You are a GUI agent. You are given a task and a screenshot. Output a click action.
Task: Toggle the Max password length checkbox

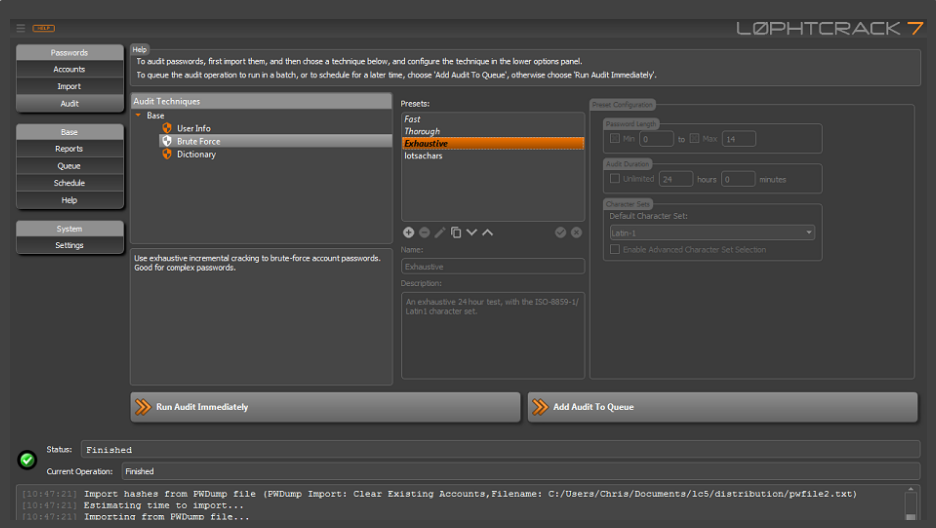(x=695, y=139)
